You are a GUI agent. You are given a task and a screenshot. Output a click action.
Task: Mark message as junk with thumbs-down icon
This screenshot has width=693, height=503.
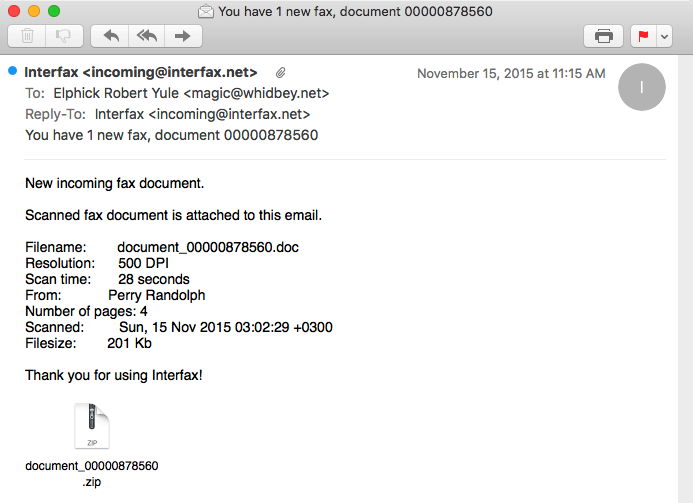[62, 36]
